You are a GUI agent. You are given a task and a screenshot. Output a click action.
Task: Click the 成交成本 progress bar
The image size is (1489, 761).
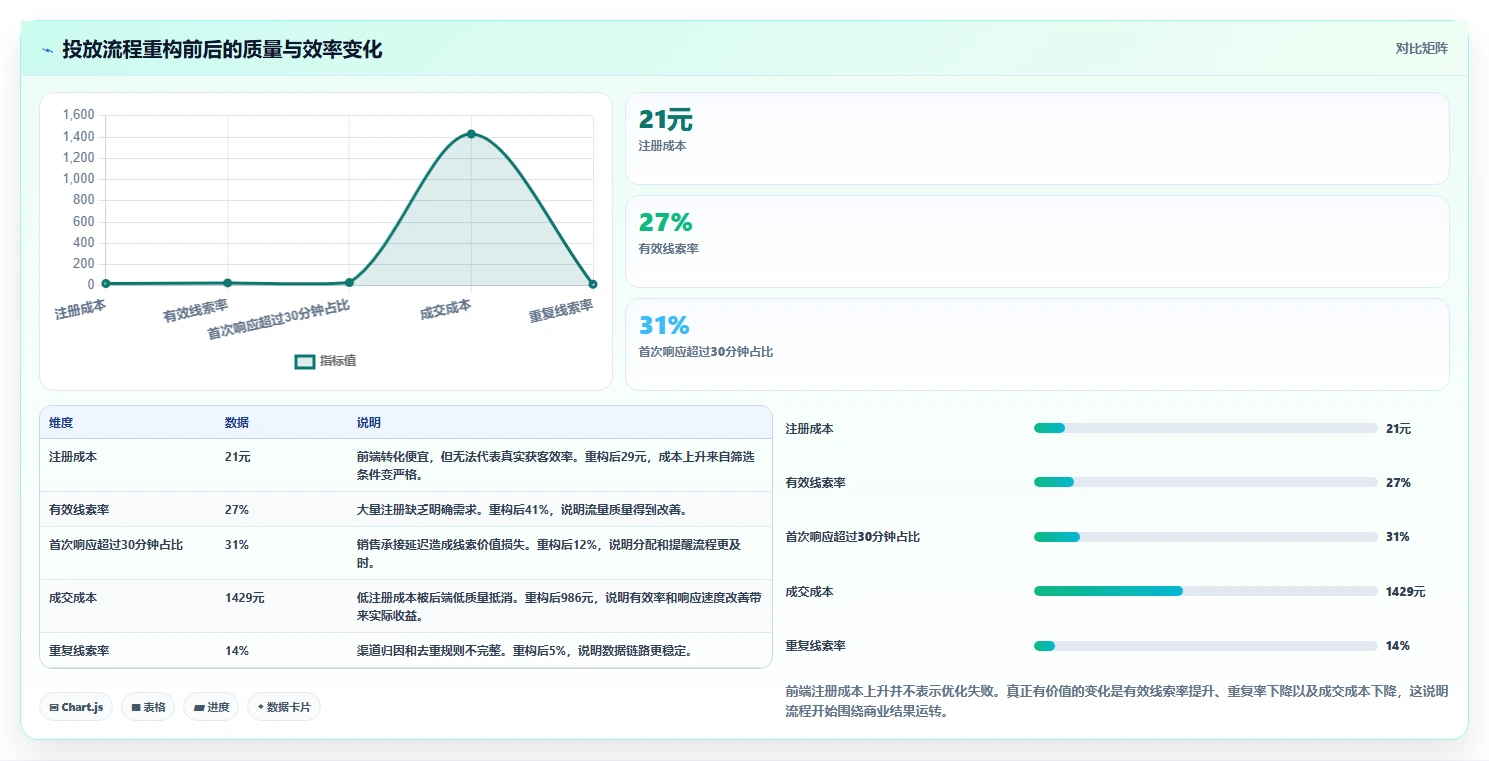point(1205,591)
